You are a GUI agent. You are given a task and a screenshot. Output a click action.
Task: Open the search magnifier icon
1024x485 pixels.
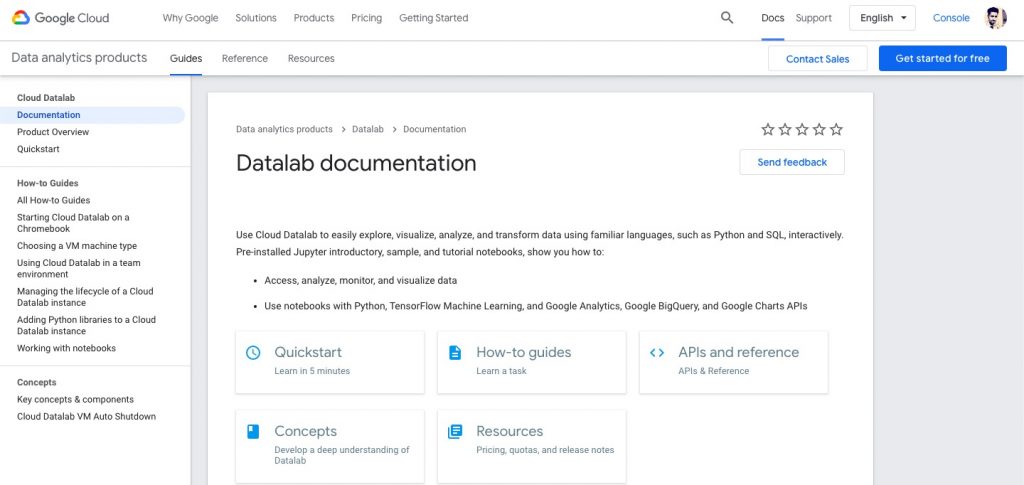727,18
